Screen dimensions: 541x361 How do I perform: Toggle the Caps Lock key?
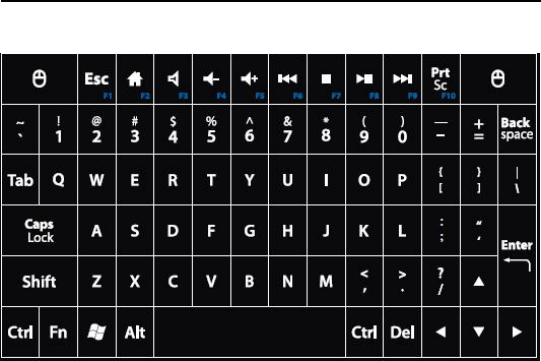tap(39, 231)
